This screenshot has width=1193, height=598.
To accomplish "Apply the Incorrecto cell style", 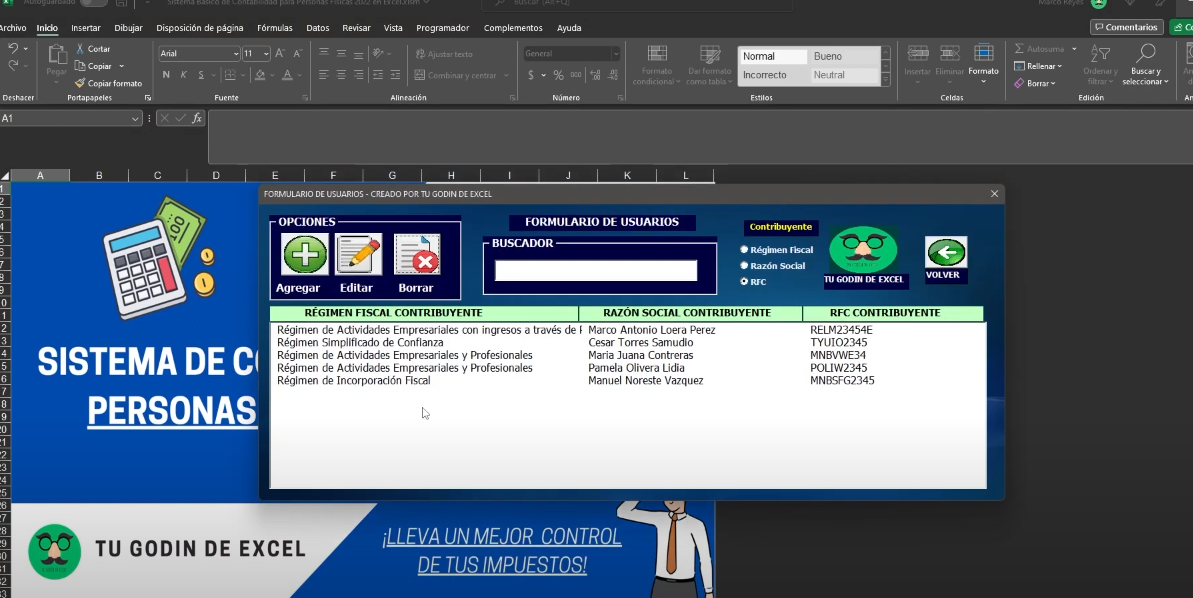I will [773, 75].
